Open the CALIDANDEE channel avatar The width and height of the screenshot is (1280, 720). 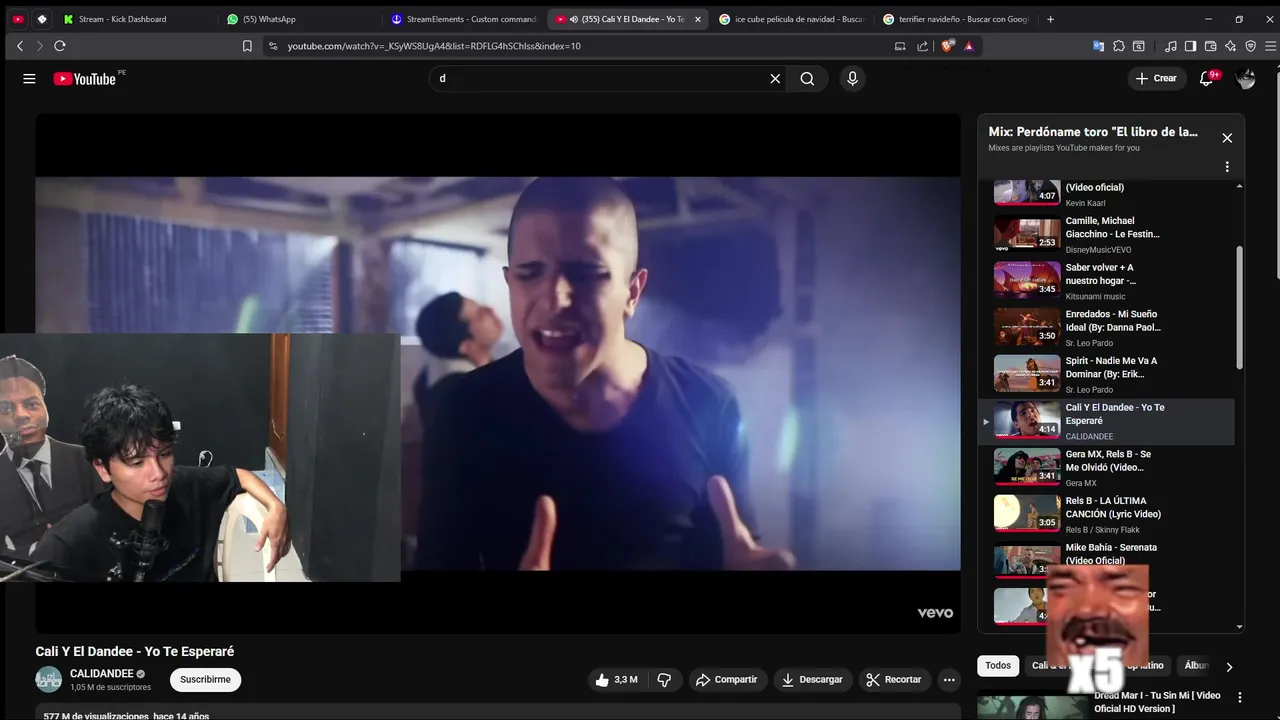click(48, 680)
